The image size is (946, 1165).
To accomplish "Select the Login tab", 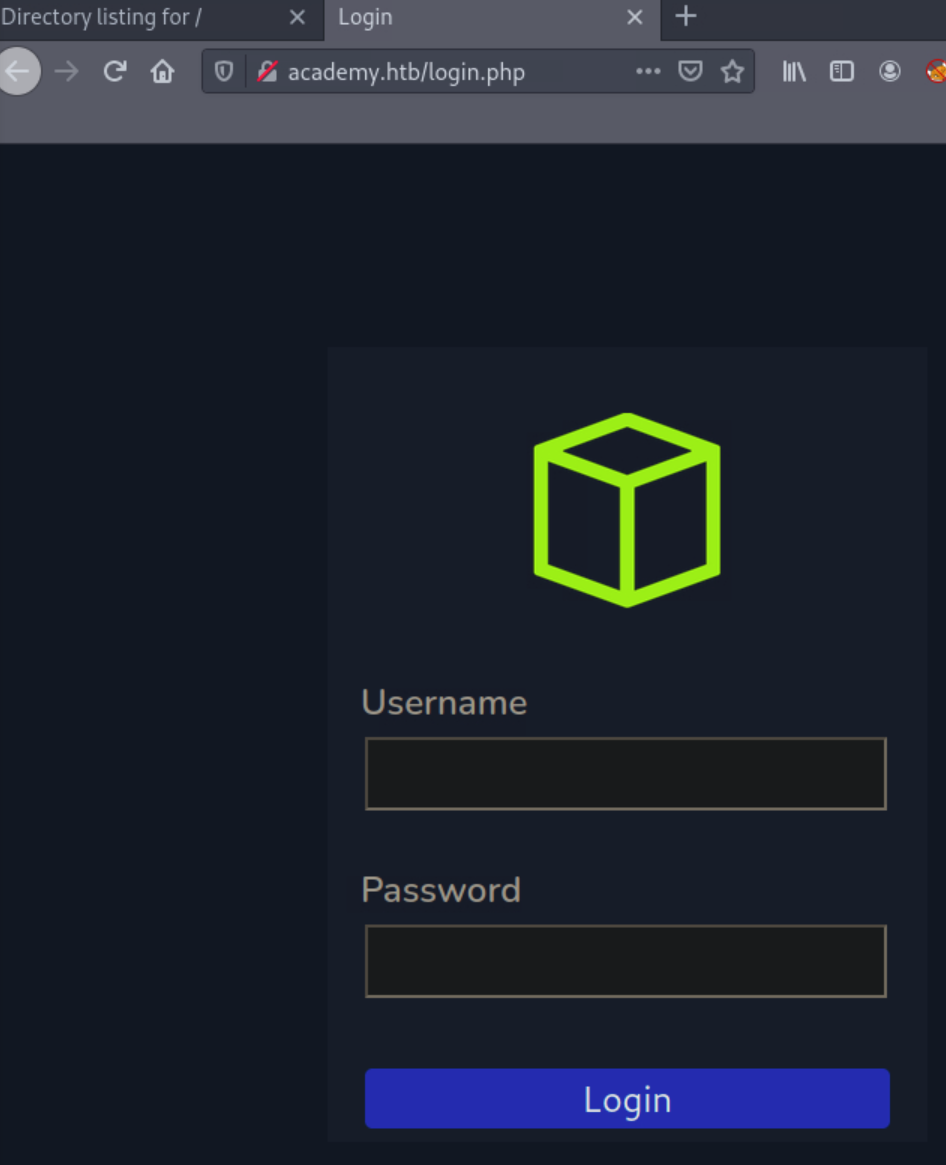I will tap(476, 17).
